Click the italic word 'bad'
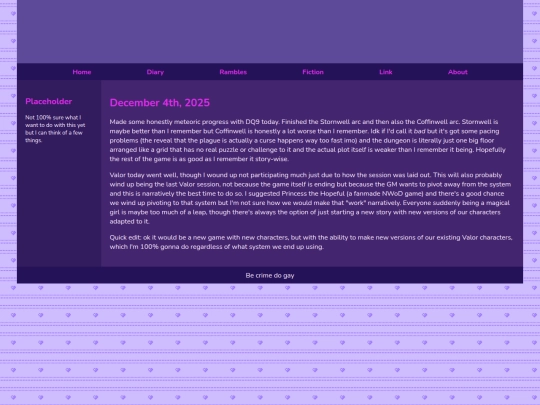 click(x=419, y=131)
